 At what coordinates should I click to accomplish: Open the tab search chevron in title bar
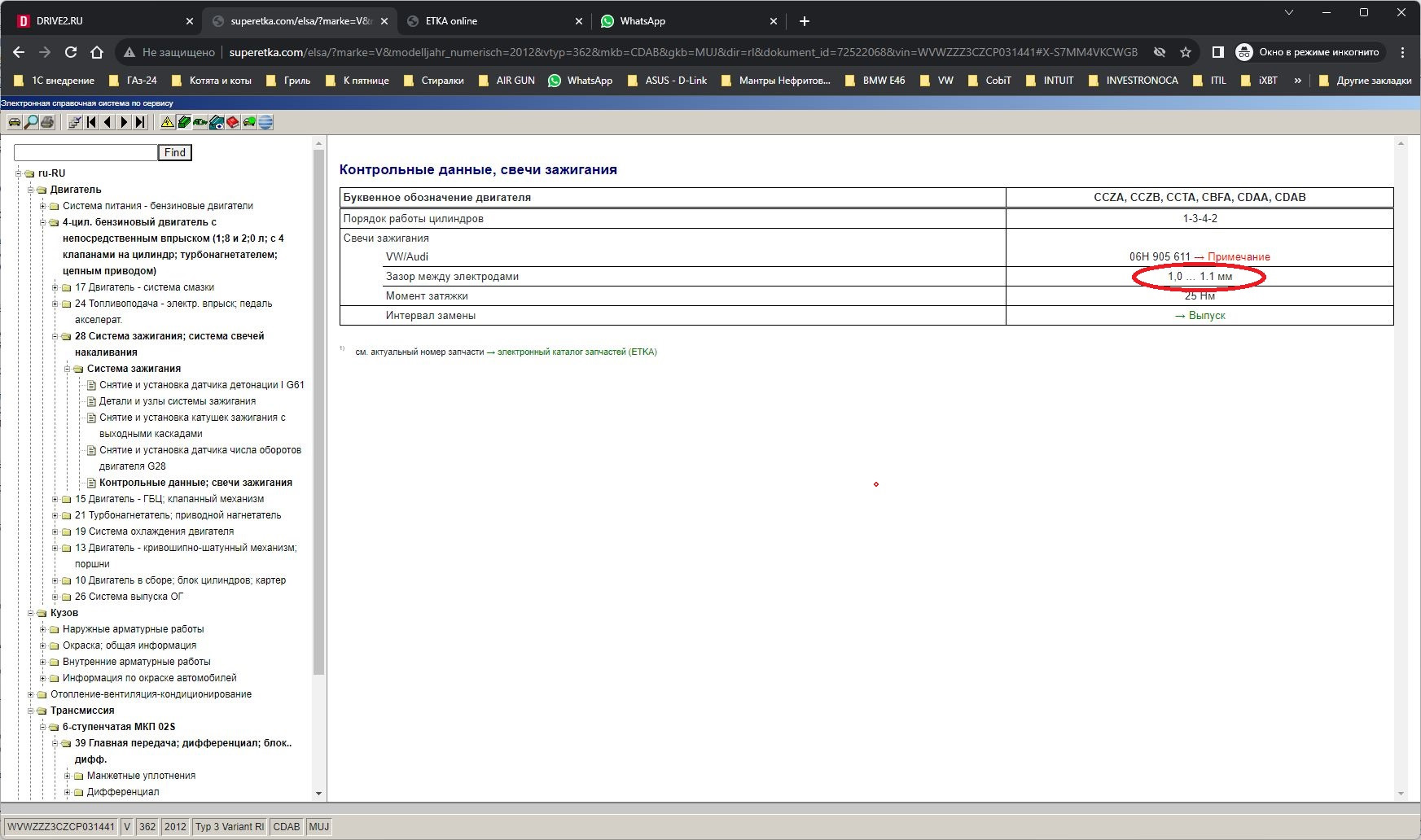[x=1289, y=12]
